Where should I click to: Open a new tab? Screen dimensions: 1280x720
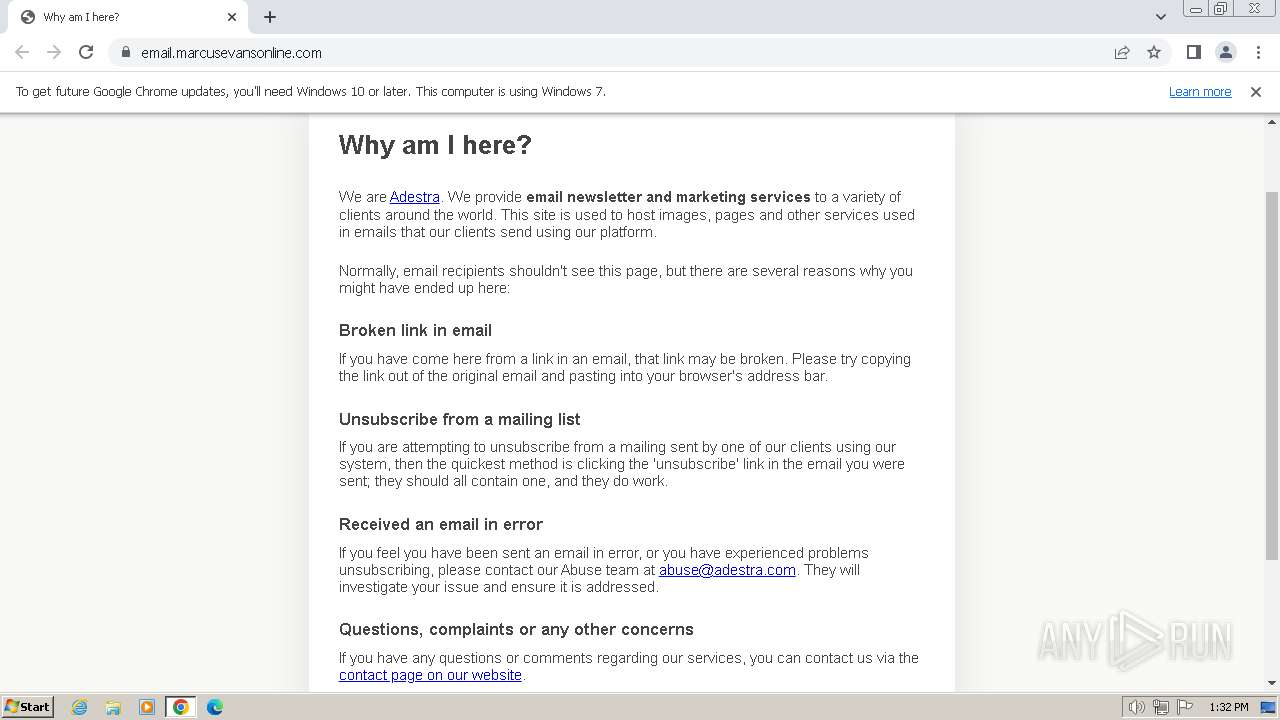point(270,17)
